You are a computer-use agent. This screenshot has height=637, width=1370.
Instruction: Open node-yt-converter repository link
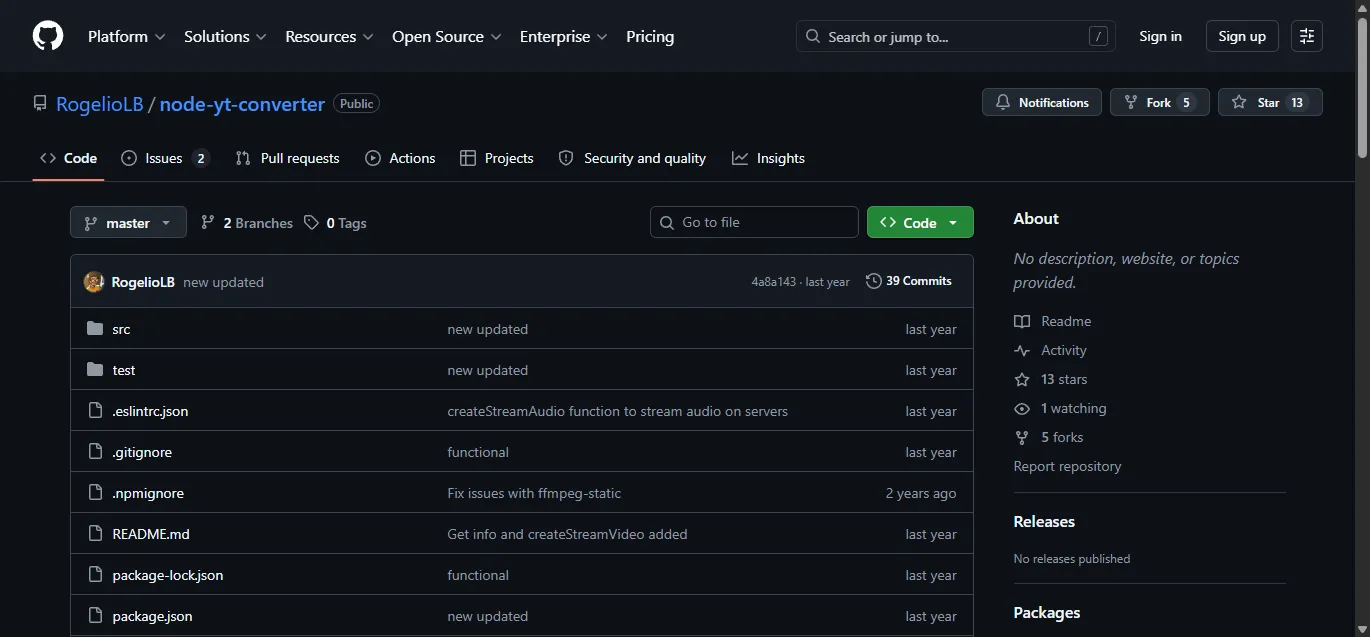(x=242, y=104)
